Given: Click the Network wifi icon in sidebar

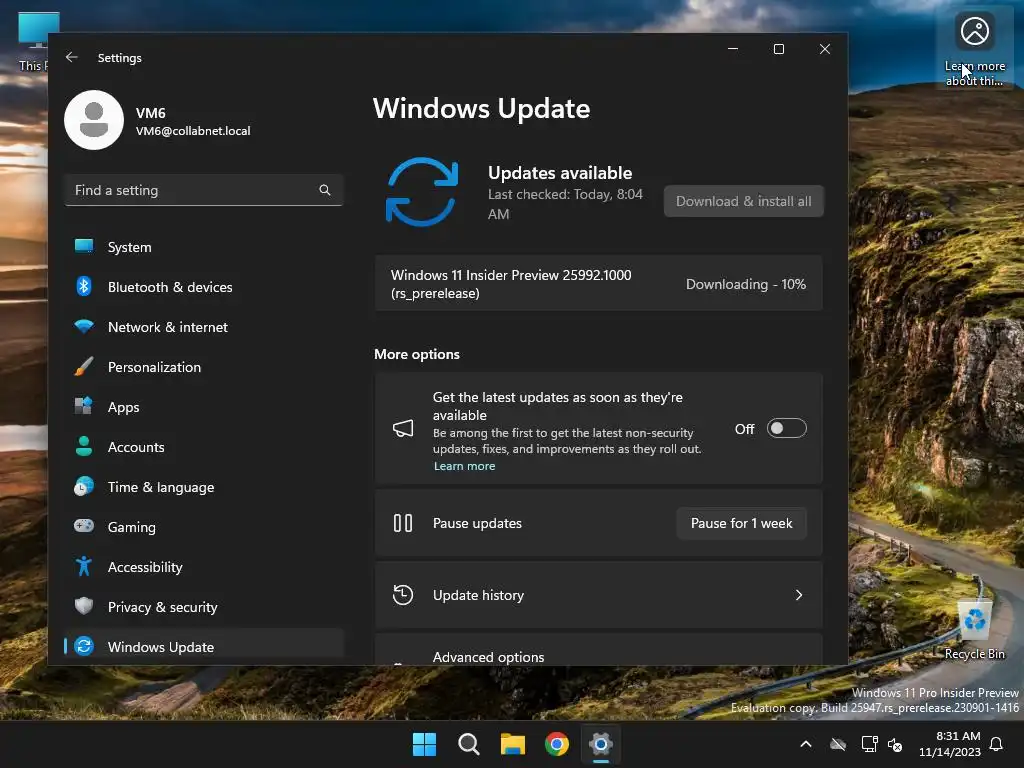Looking at the screenshot, I should click(84, 327).
